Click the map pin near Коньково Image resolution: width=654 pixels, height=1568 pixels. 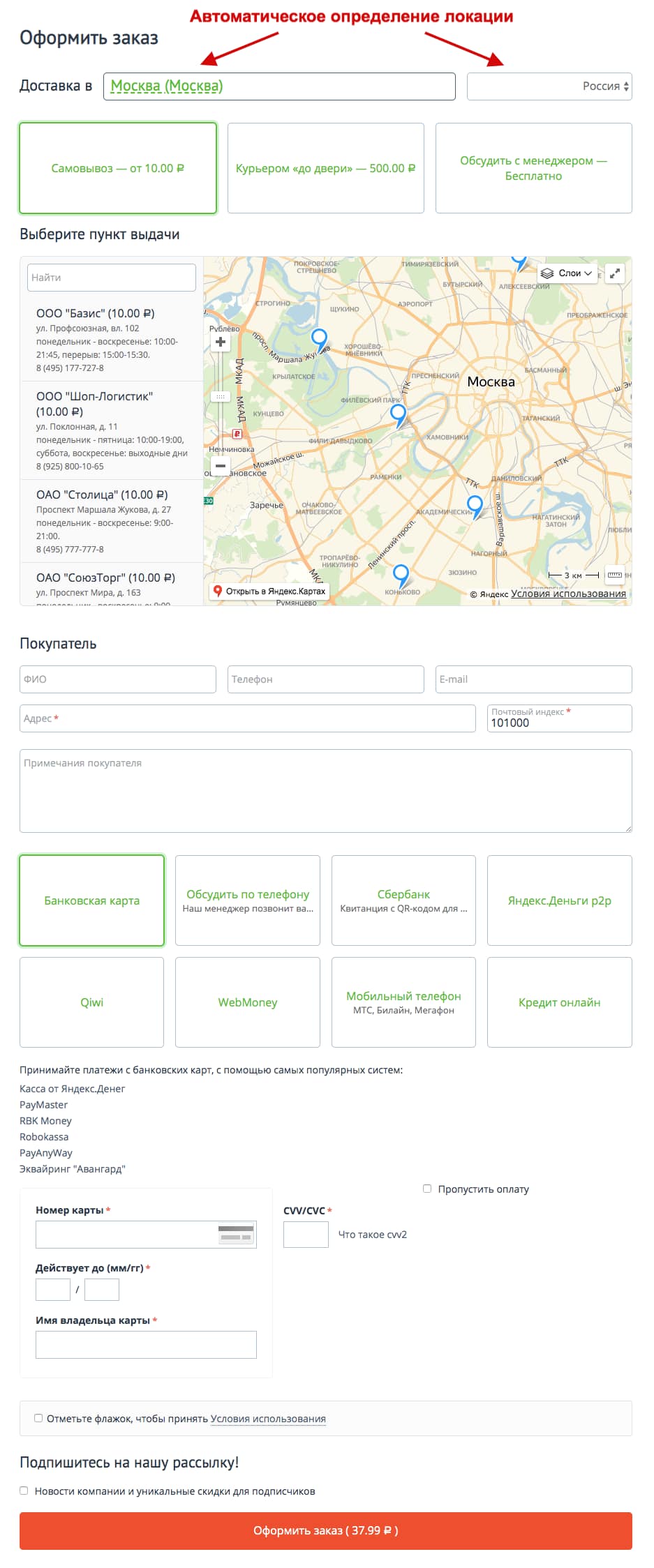(x=401, y=575)
